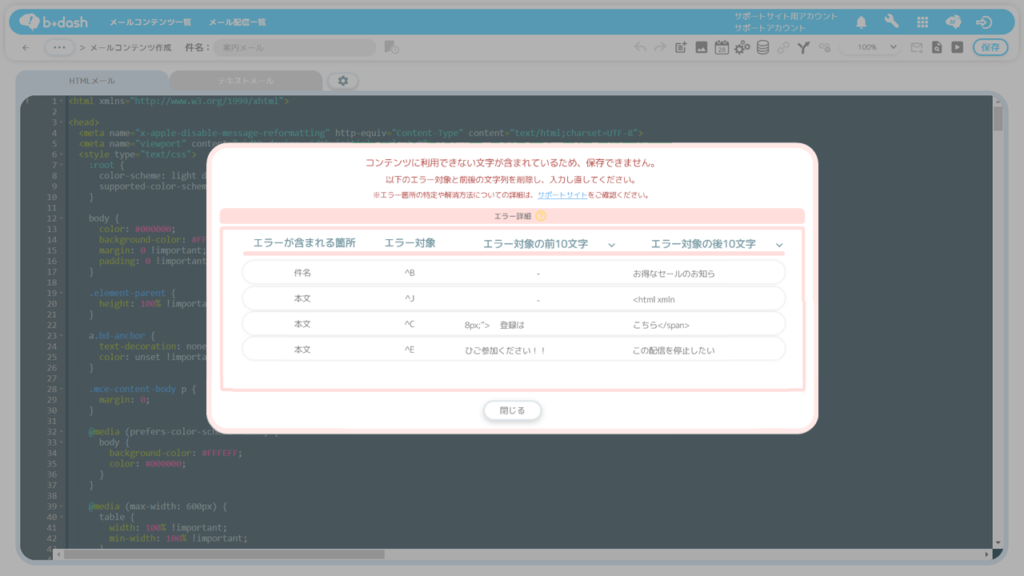
Task: Click the insert image icon in toolbar
Action: (x=701, y=47)
